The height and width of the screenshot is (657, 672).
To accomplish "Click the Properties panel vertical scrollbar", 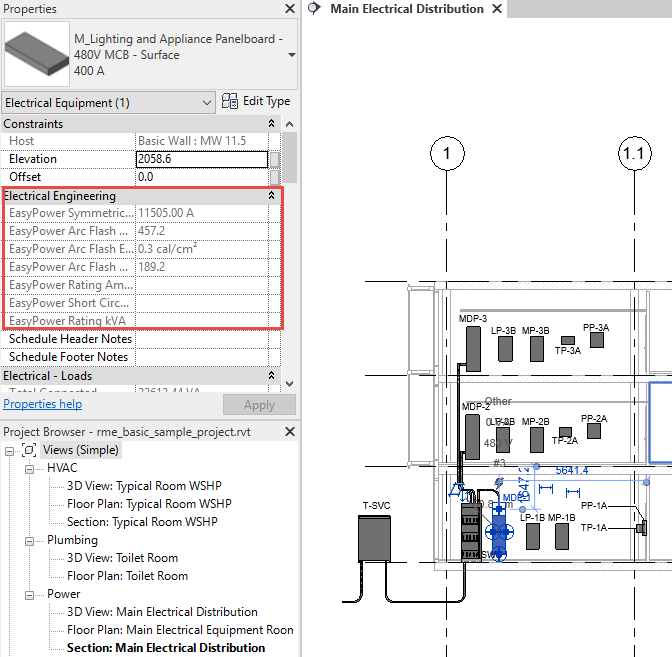I will pyautogui.click(x=291, y=250).
